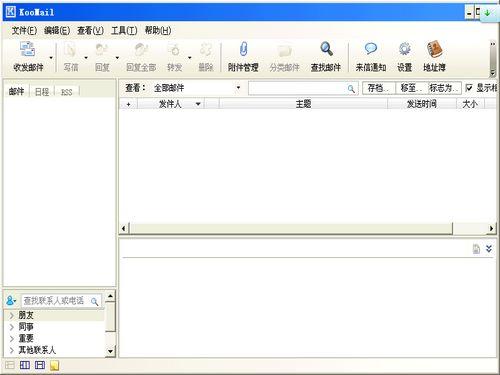Expand the 其他联系人 contact group

(x=12, y=350)
